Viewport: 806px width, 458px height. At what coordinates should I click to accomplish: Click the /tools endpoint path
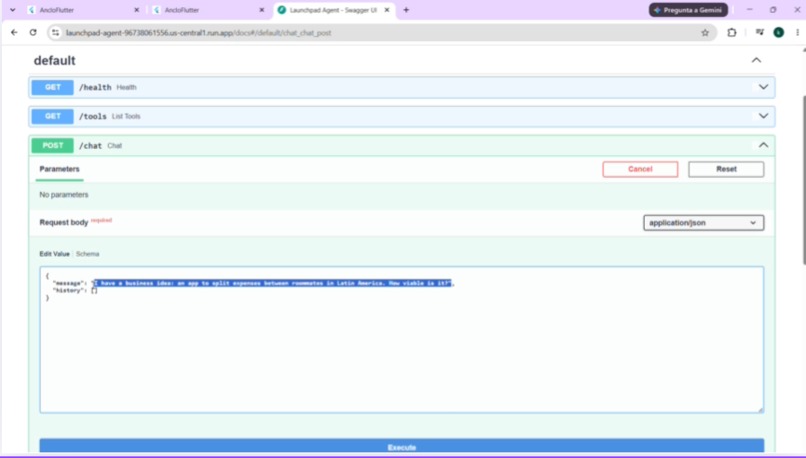[93, 116]
